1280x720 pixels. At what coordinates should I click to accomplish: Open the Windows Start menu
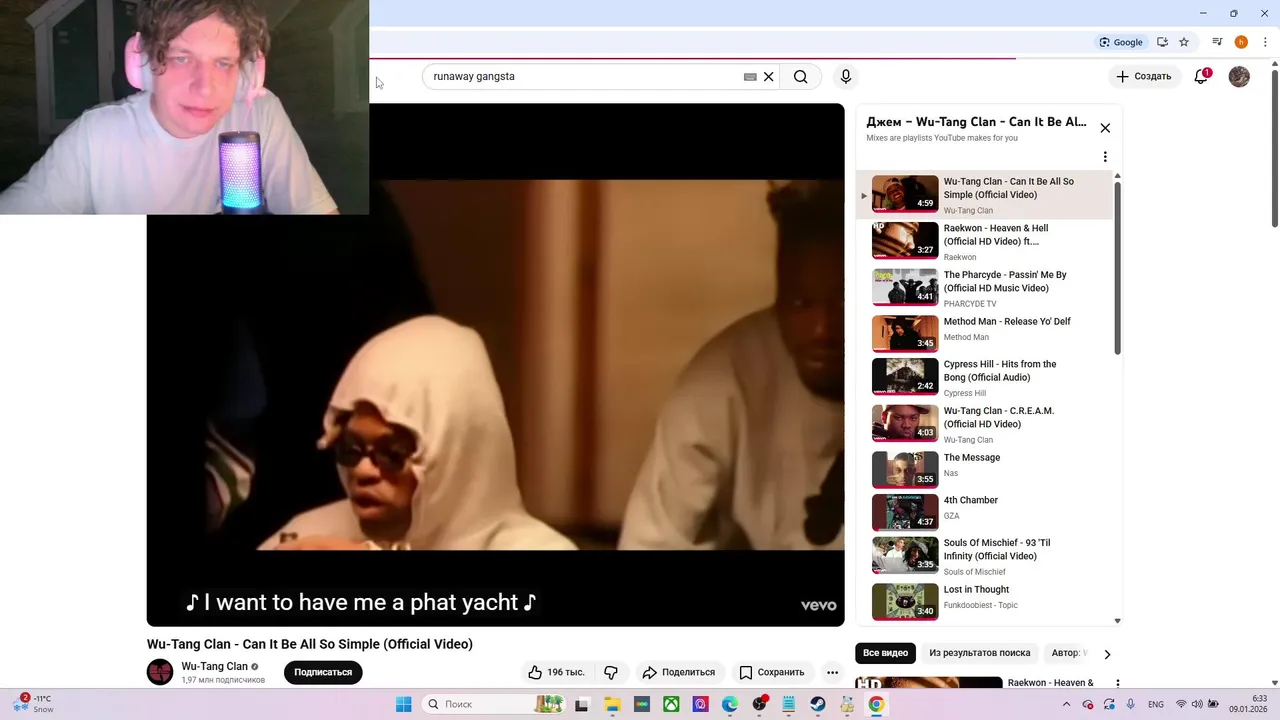click(x=403, y=704)
